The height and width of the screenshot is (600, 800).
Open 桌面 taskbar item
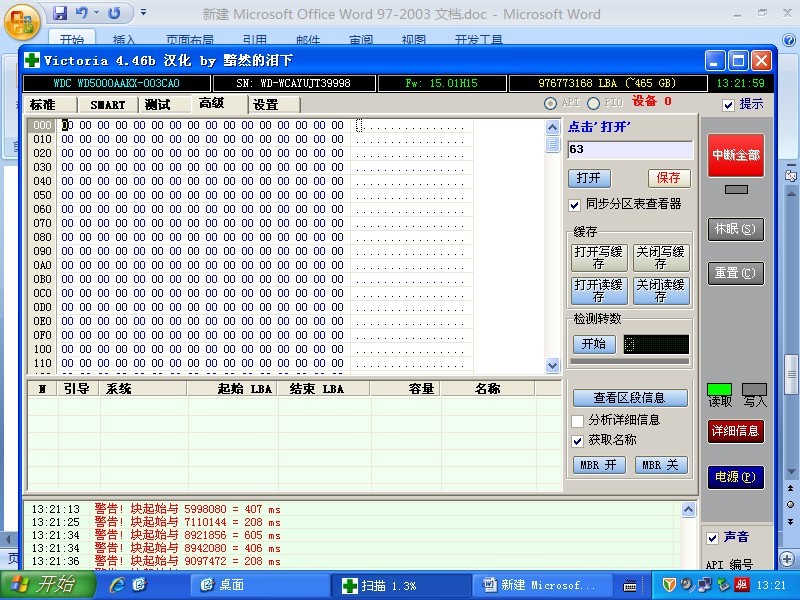click(x=260, y=585)
